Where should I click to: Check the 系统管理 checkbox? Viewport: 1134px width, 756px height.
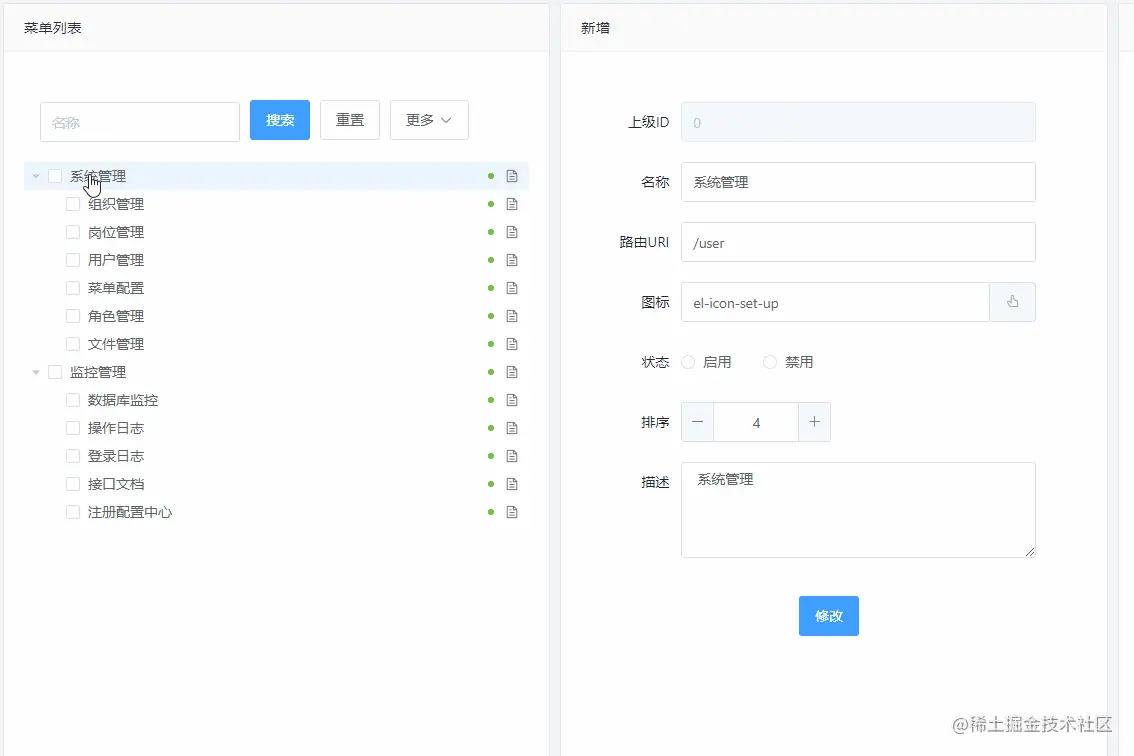click(55, 176)
